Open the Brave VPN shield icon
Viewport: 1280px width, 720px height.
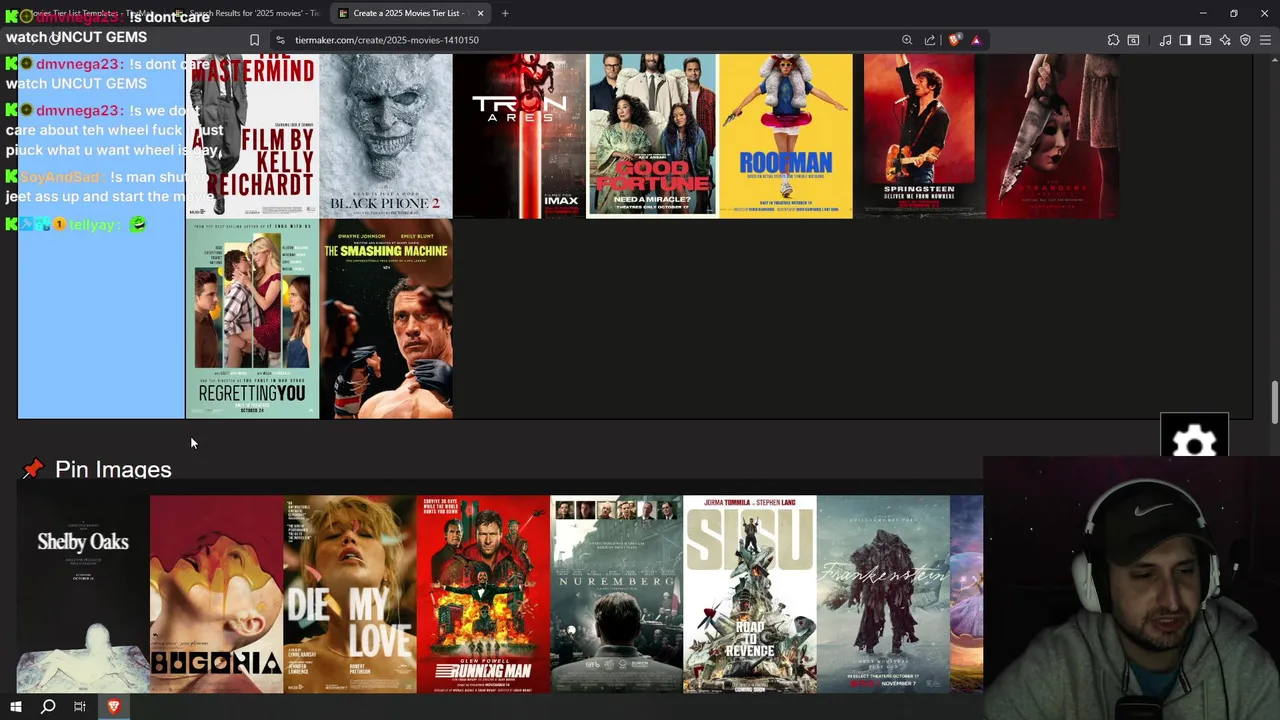pos(1245,40)
